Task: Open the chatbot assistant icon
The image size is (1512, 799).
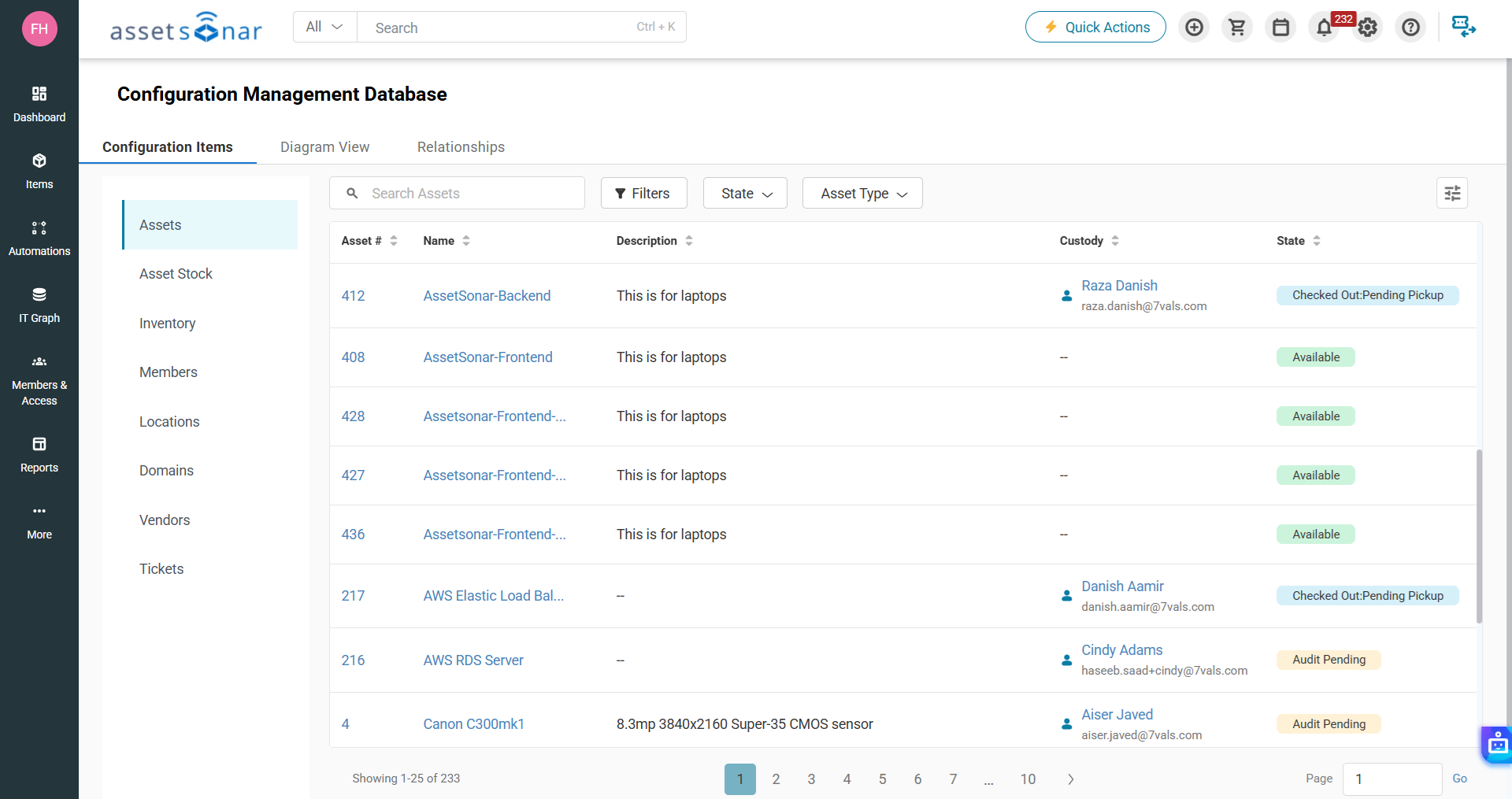Action: pos(1497,743)
